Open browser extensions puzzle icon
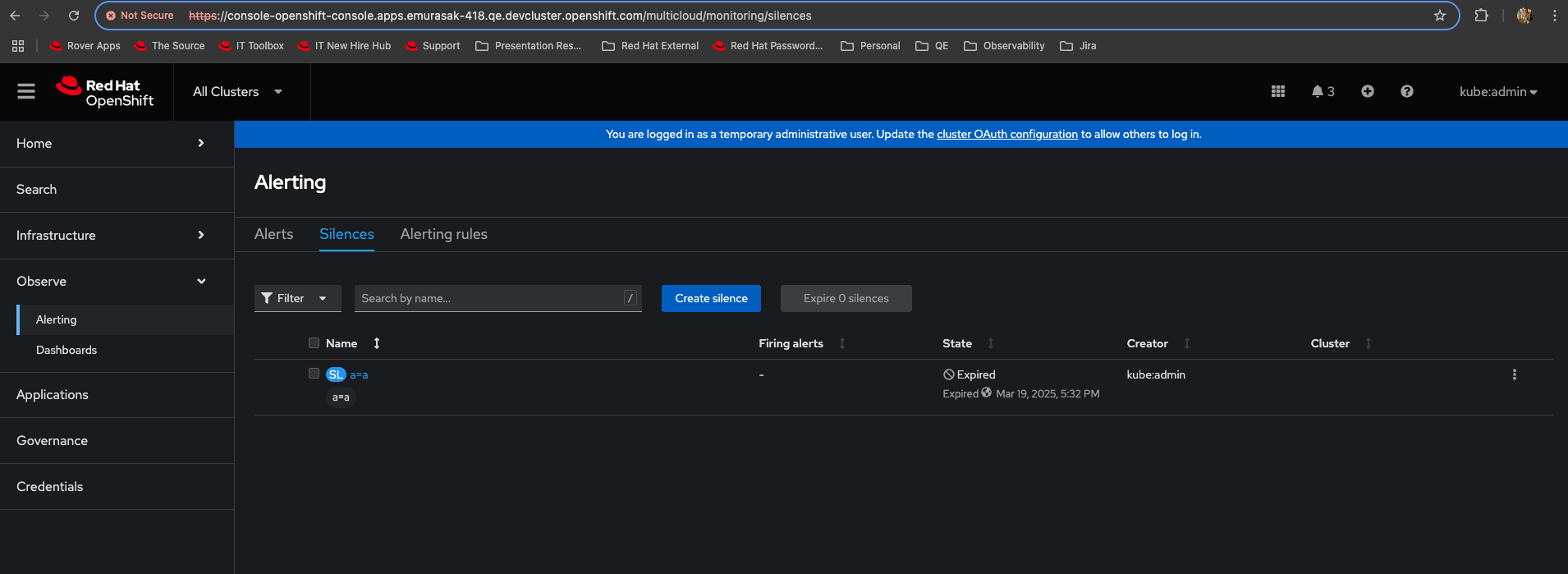The height and width of the screenshot is (574, 1568). coord(1482,16)
